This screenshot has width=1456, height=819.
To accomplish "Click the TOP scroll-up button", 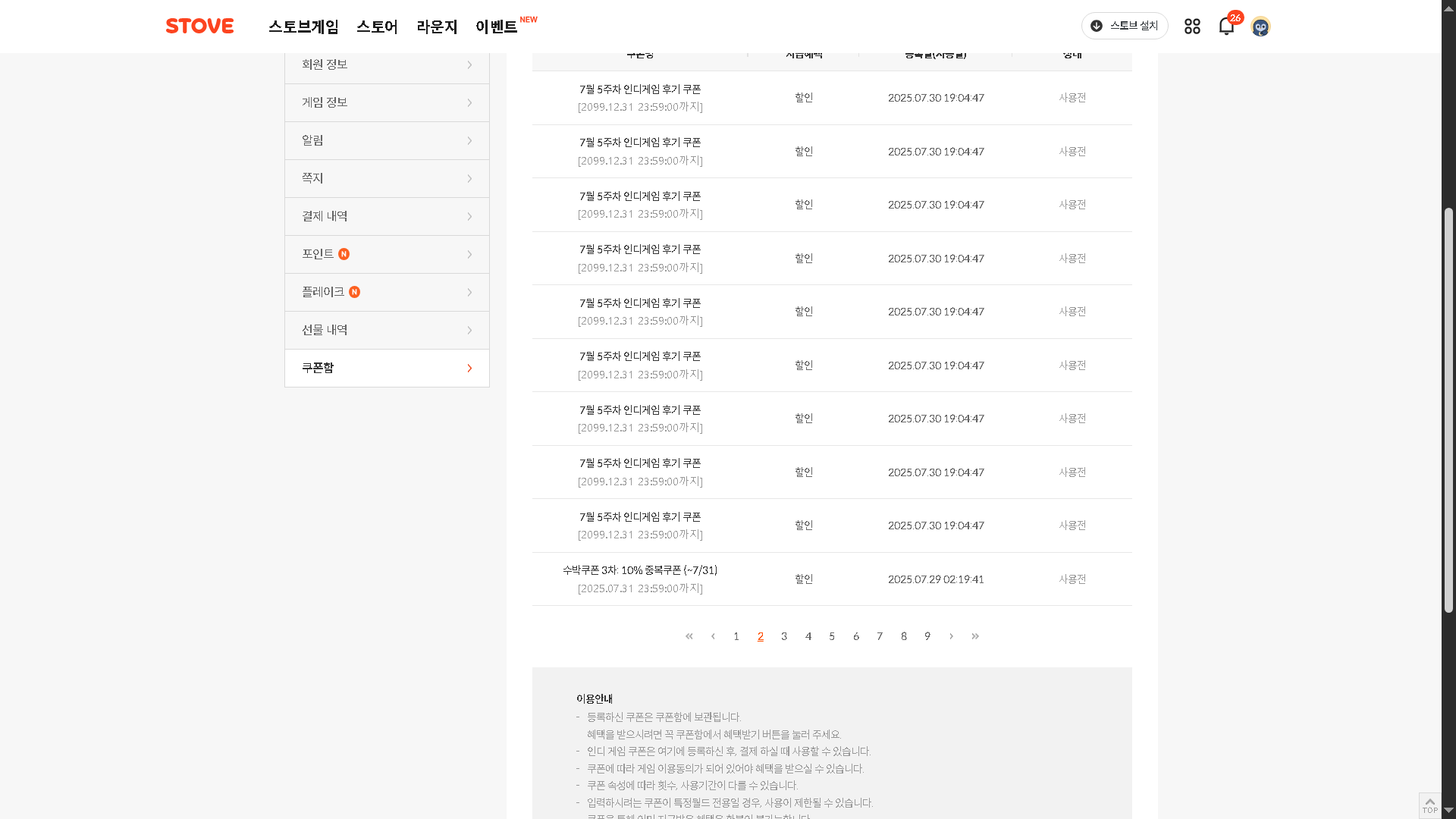I will pyautogui.click(x=1429, y=805).
